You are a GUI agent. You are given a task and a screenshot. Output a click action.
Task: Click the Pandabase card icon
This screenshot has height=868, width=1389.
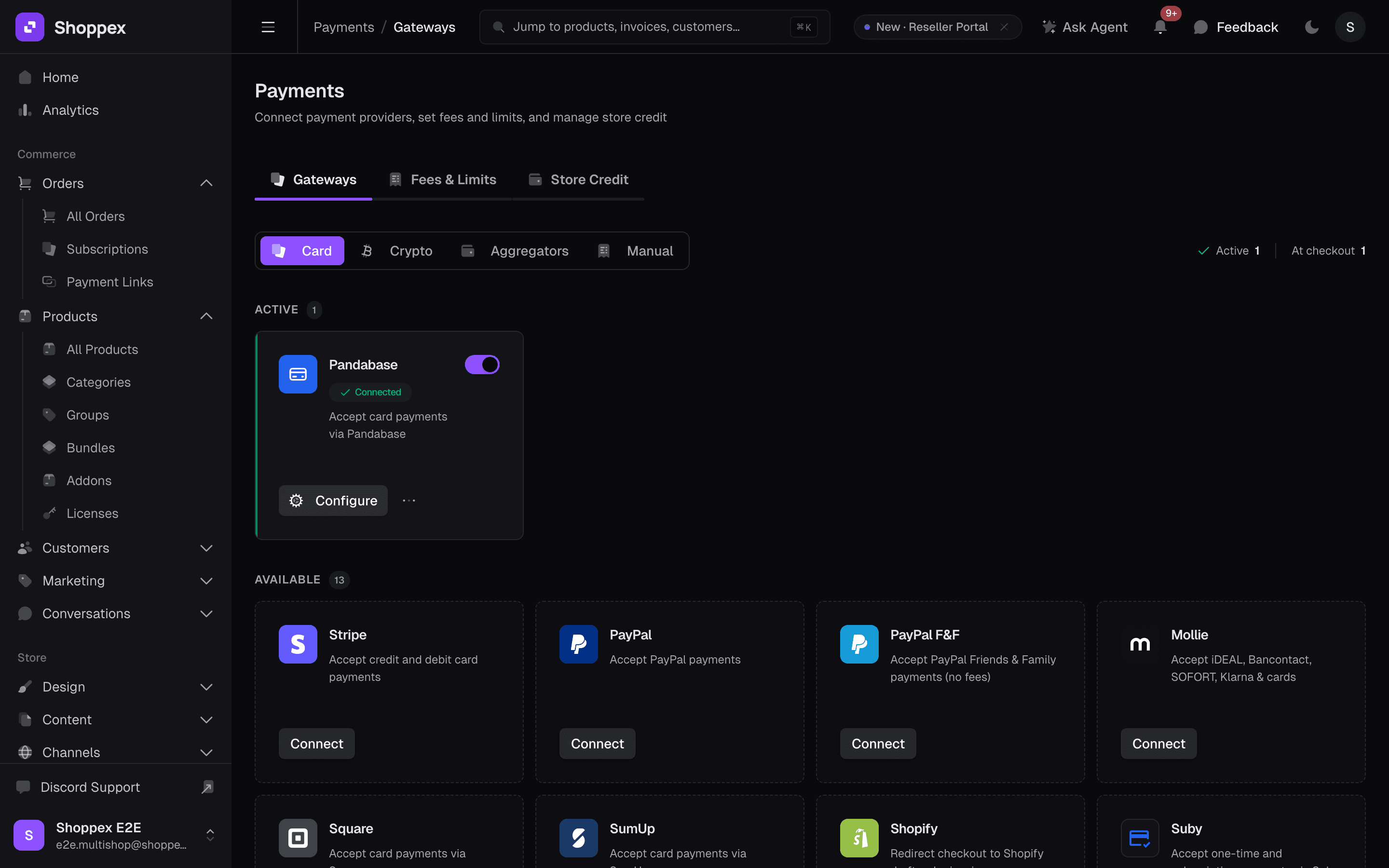[298, 374]
